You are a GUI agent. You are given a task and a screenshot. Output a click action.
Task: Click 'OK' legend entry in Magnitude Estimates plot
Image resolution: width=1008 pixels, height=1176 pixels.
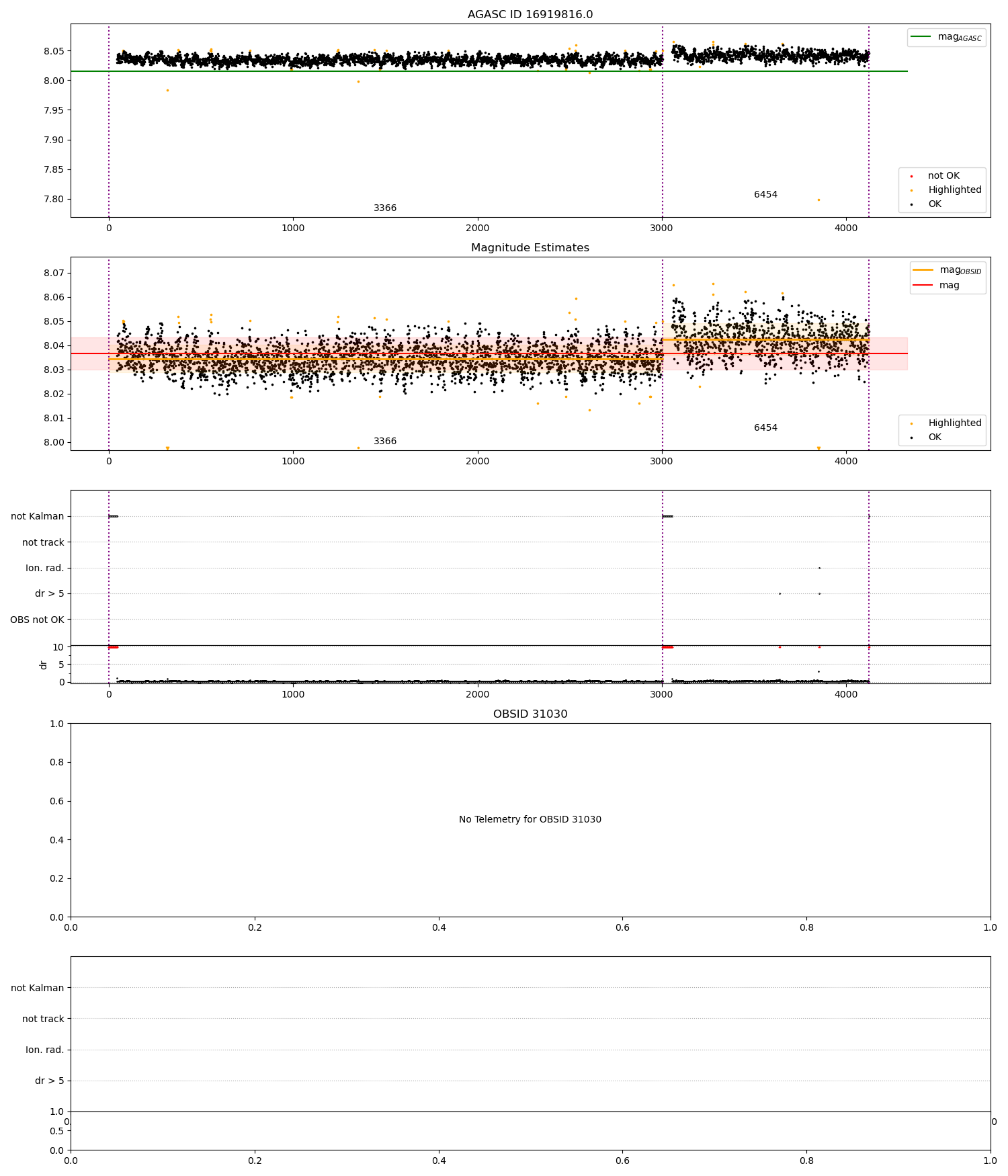click(x=926, y=437)
